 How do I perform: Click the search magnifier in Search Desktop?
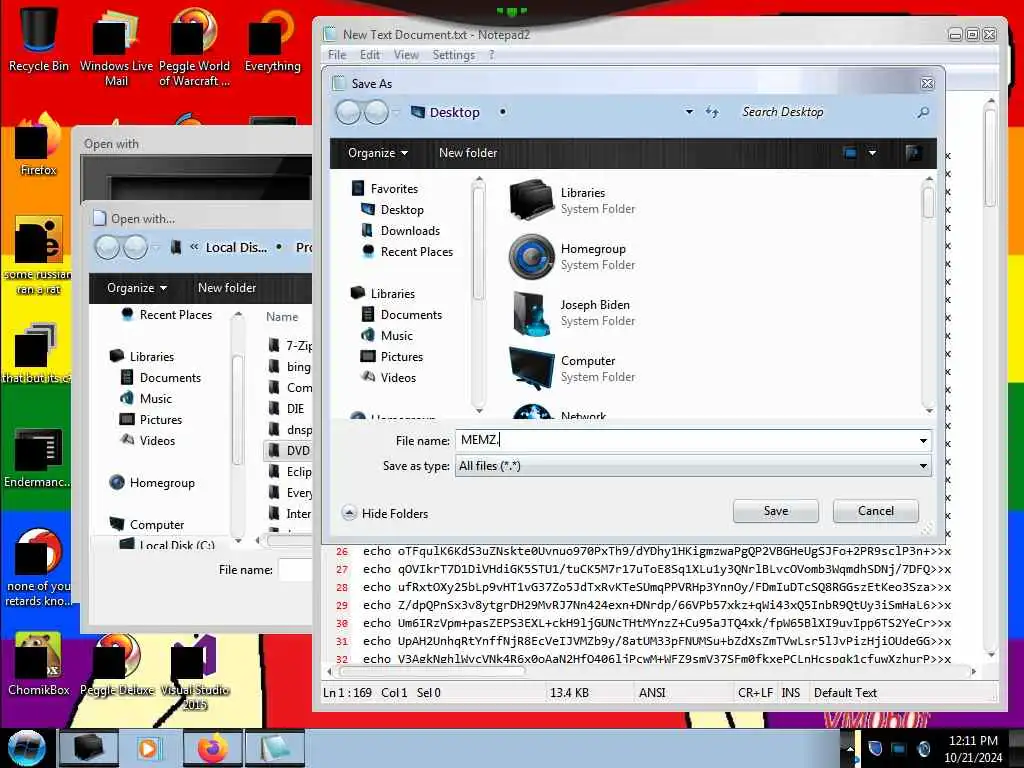coord(923,112)
